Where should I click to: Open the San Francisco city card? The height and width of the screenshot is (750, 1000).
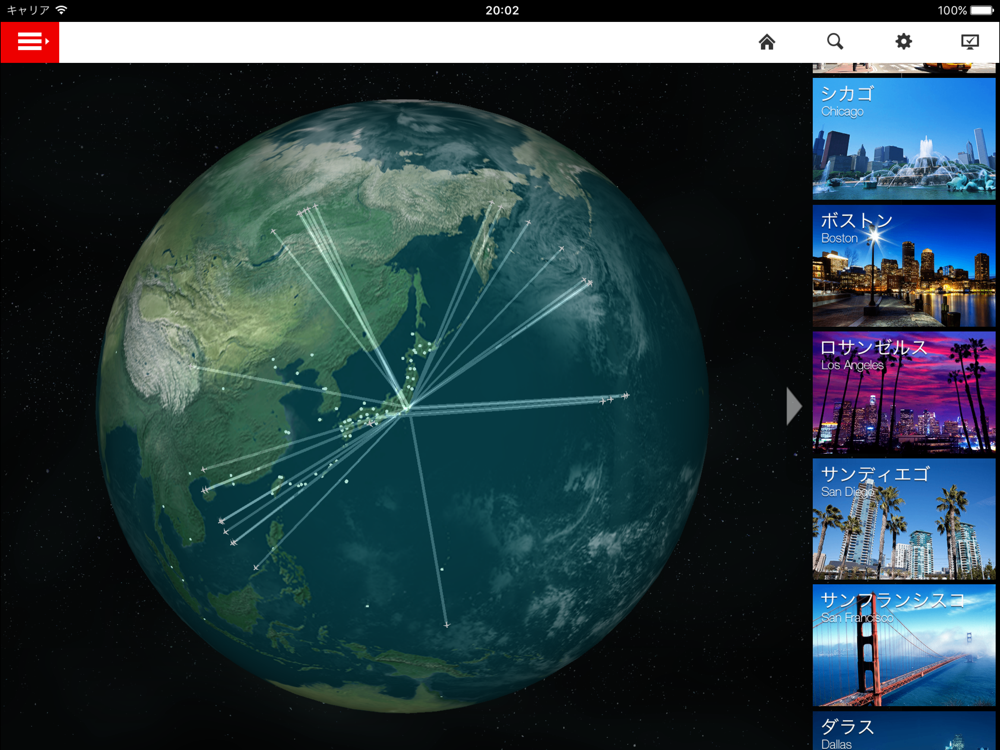pos(904,645)
